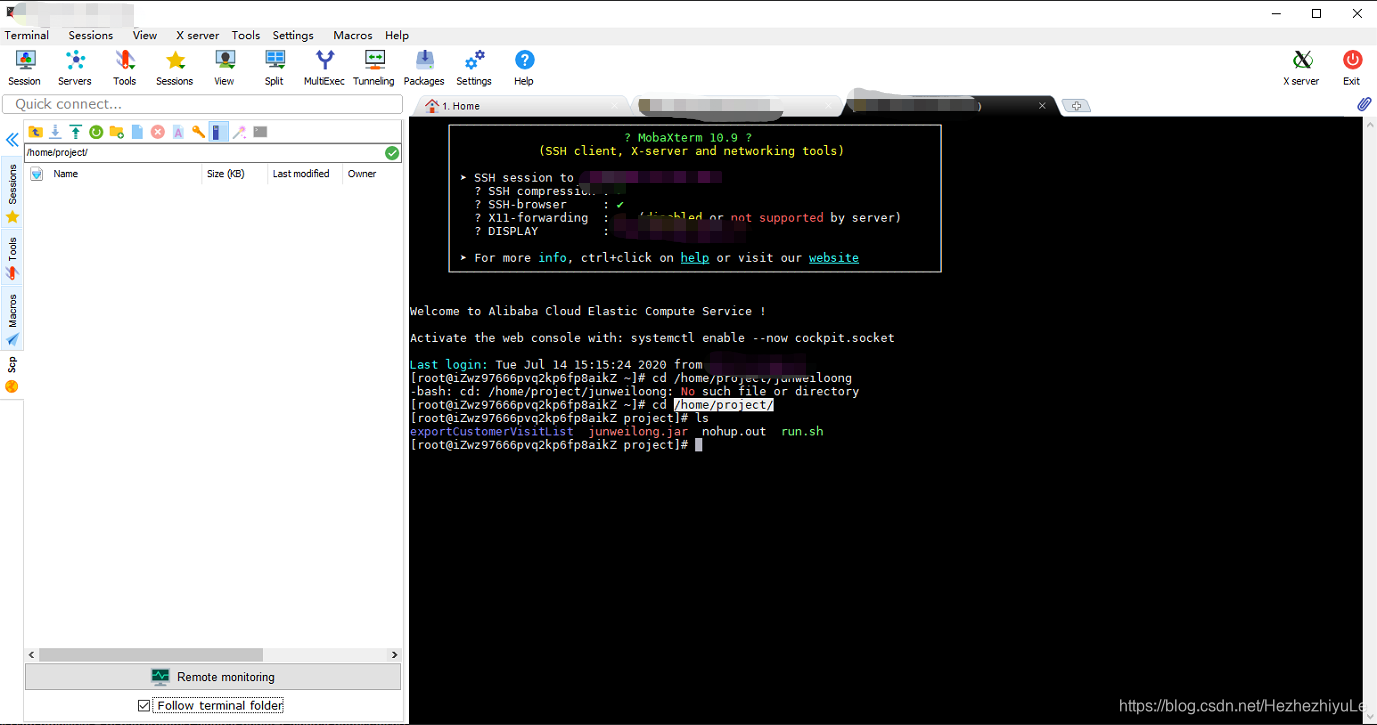This screenshot has width=1377, height=725.
Task: Click the SFTP download arrow icon
Action: pos(55,132)
